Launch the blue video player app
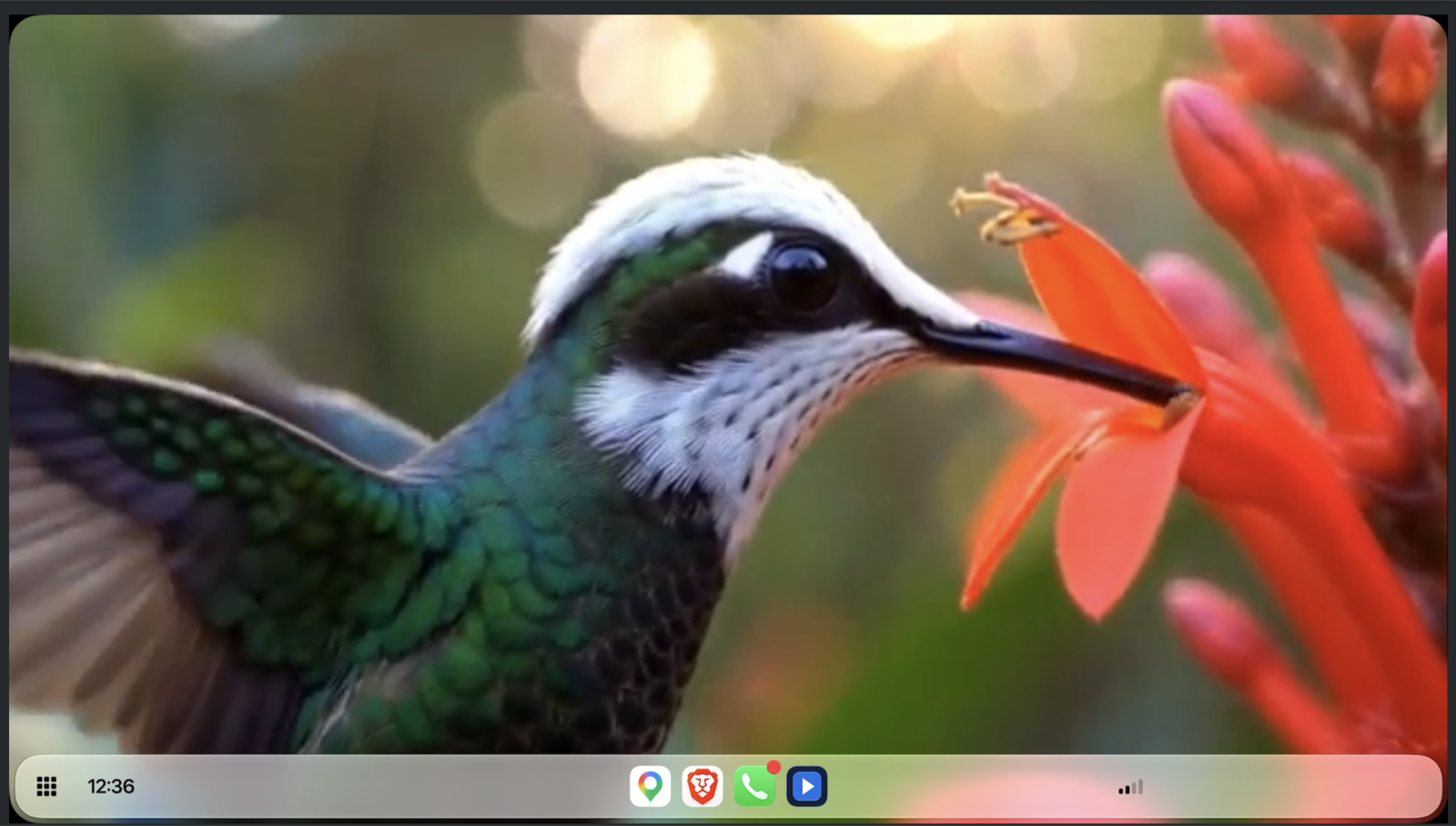 807,786
